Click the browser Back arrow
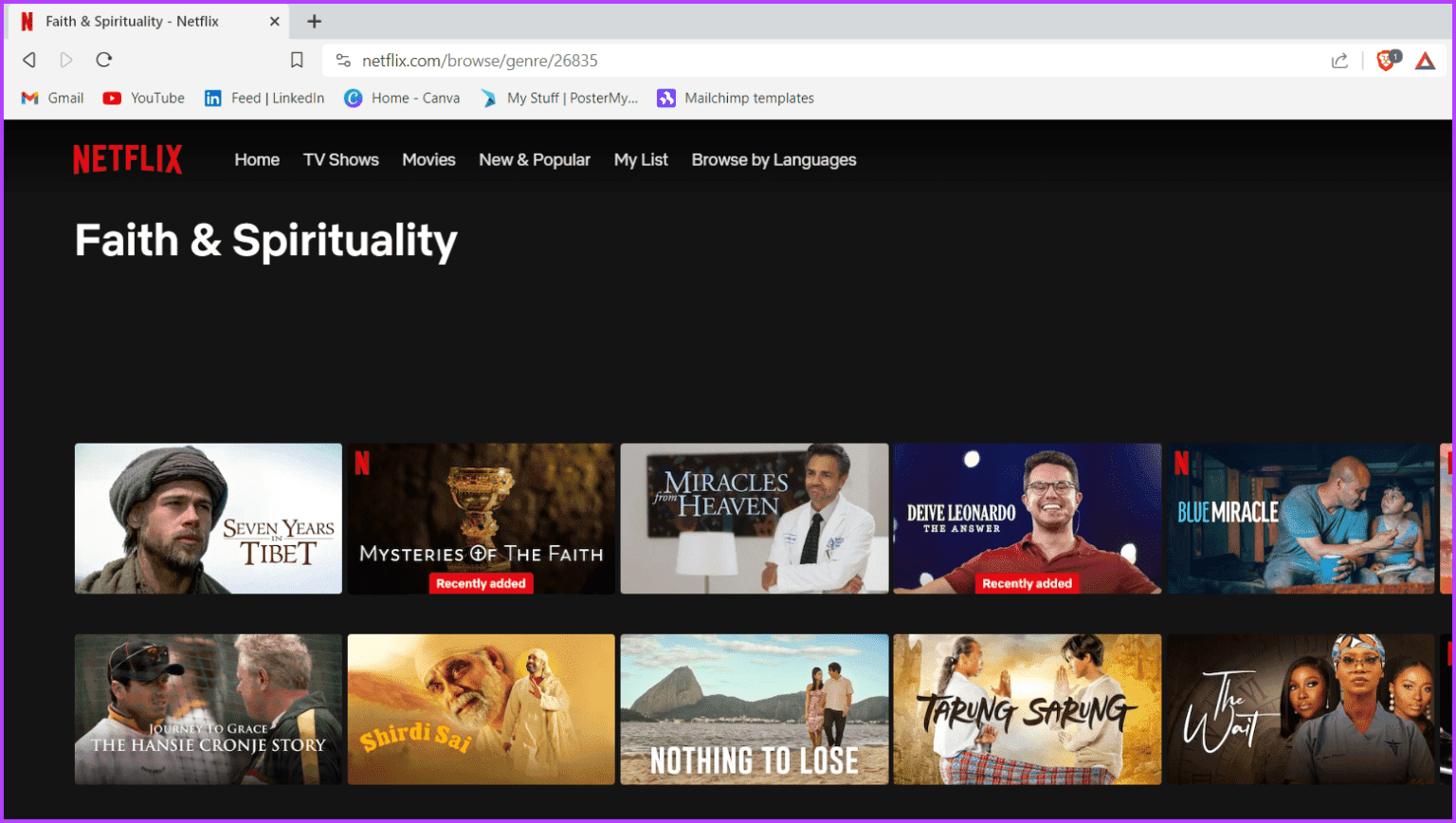 click(29, 60)
